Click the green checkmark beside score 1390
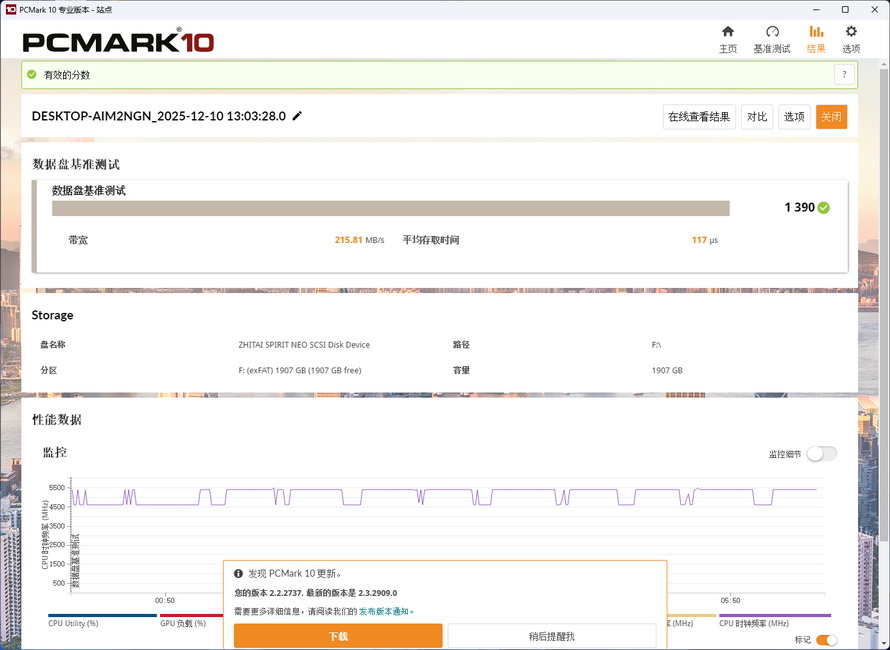Viewport: 890px width, 650px height. pos(826,208)
